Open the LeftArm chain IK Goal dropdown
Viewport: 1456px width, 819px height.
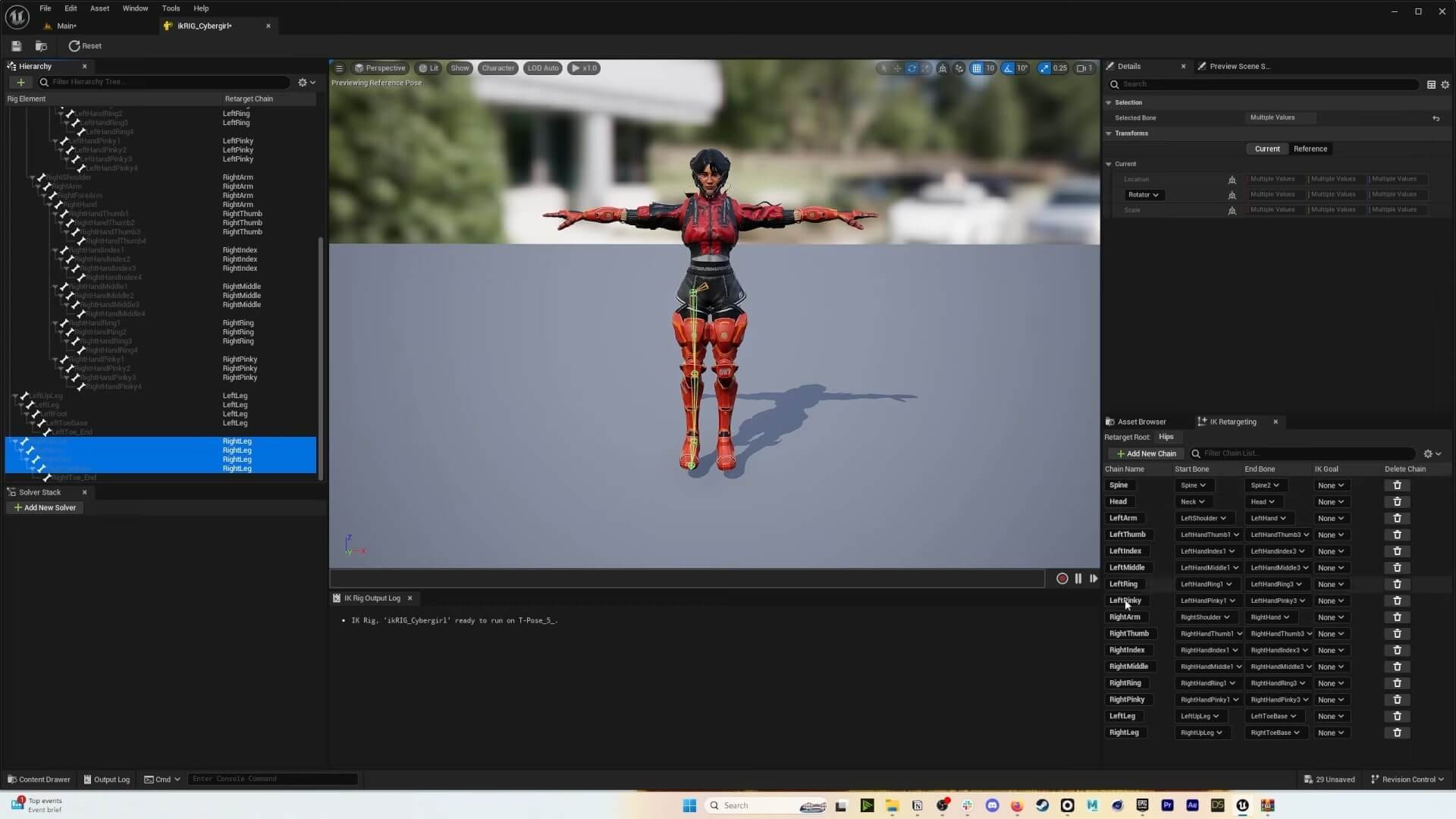[1331, 518]
